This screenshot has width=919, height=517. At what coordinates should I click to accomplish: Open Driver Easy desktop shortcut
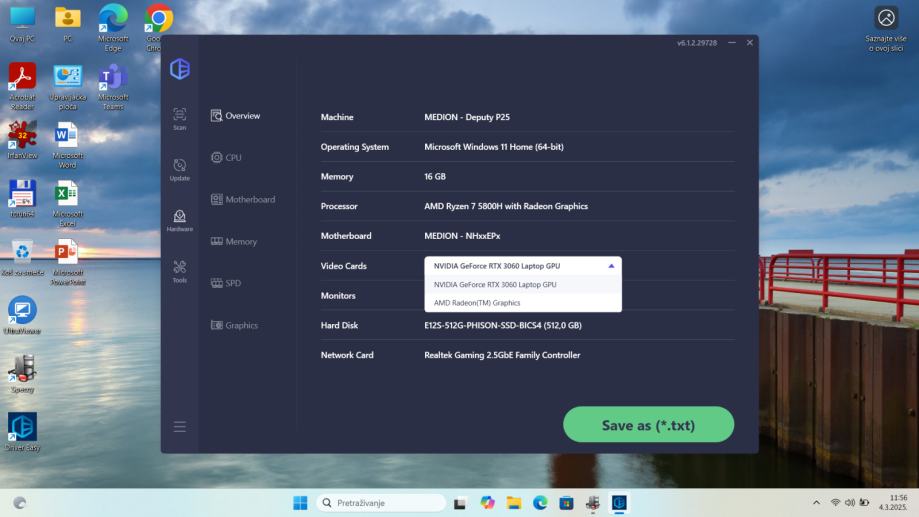pyautogui.click(x=22, y=432)
